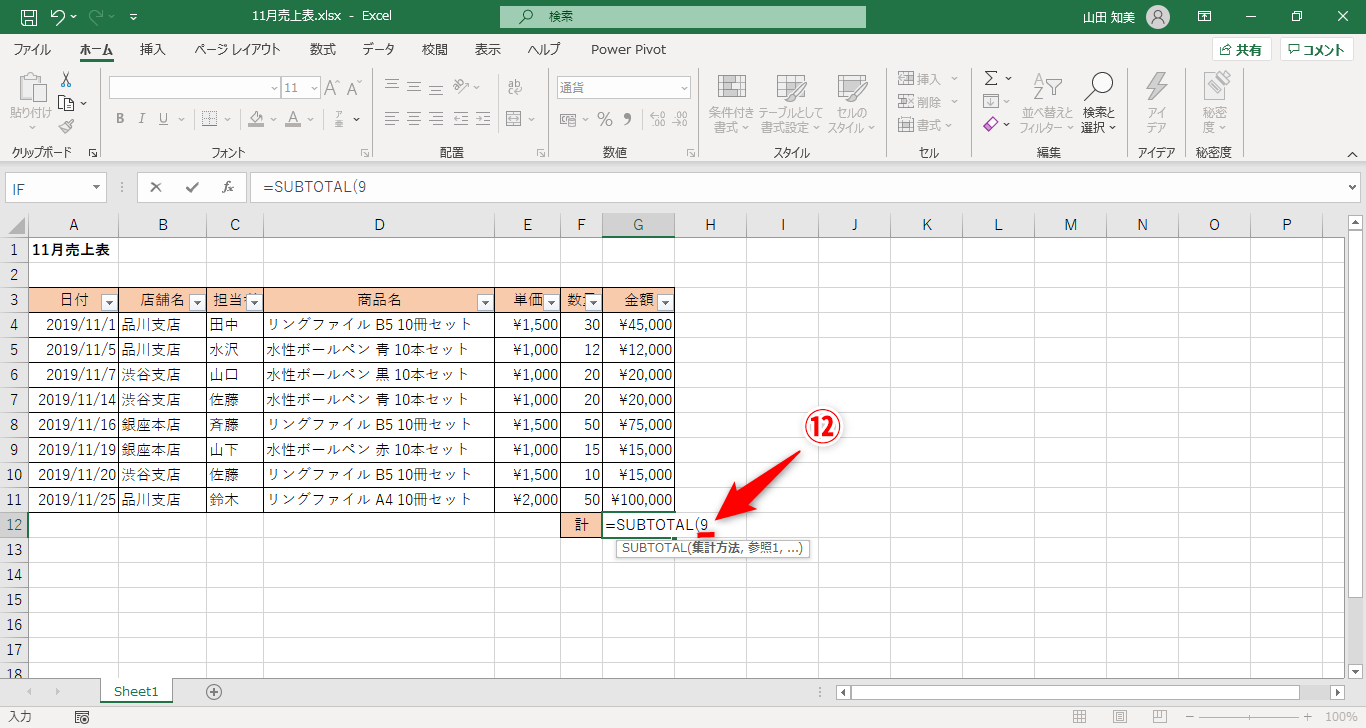Click the Cell Styles (セルのスタイル) icon
1366x728 pixels.
point(851,87)
